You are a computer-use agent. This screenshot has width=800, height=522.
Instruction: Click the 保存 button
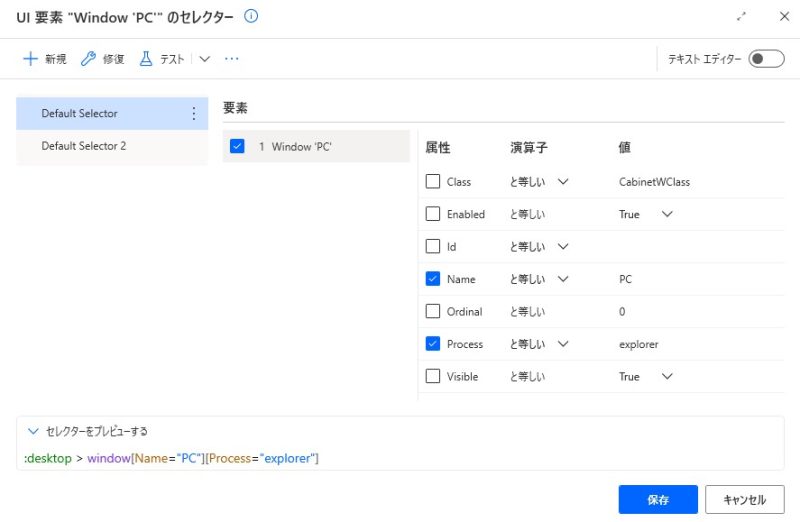pos(657,499)
